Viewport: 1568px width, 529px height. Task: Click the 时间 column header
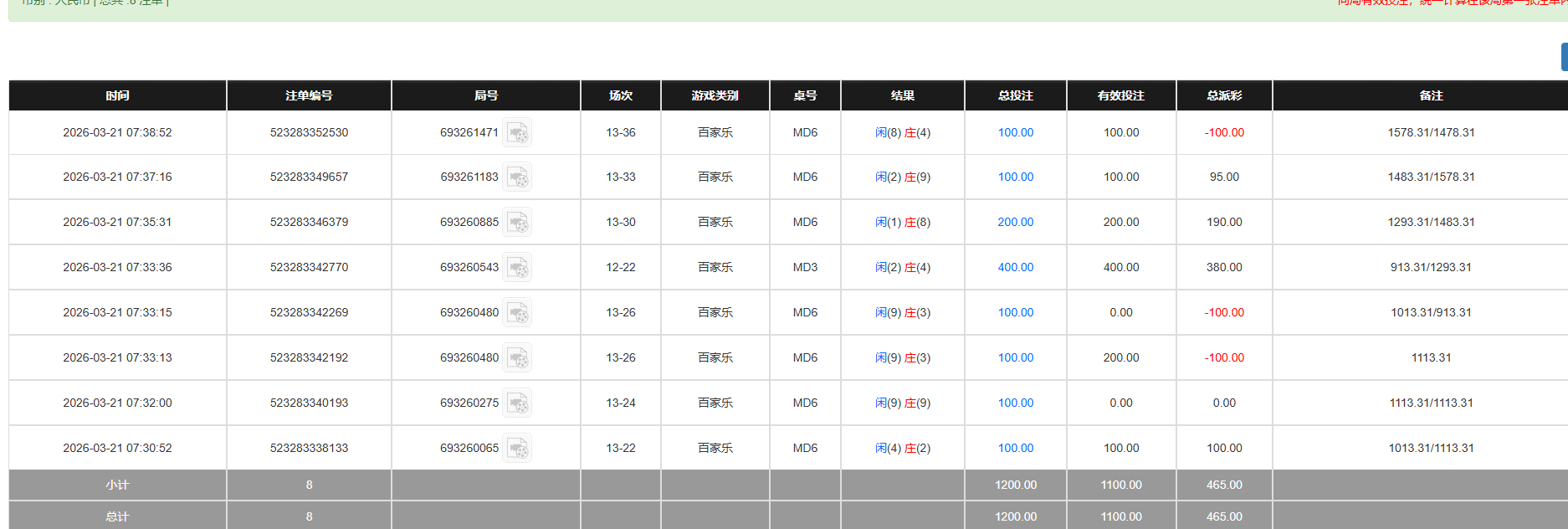coord(117,95)
